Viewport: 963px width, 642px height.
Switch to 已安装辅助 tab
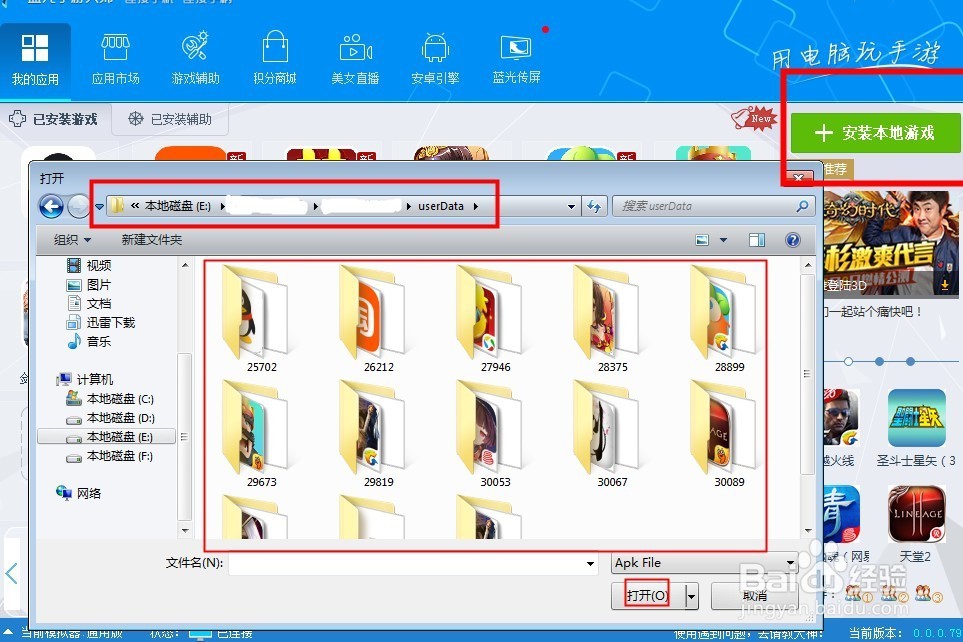click(x=170, y=119)
